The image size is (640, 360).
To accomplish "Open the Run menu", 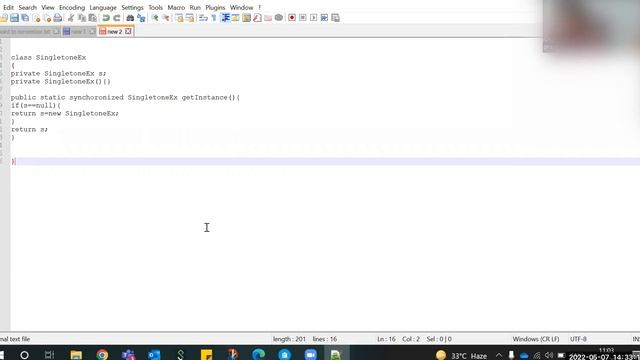I will pos(195,7).
